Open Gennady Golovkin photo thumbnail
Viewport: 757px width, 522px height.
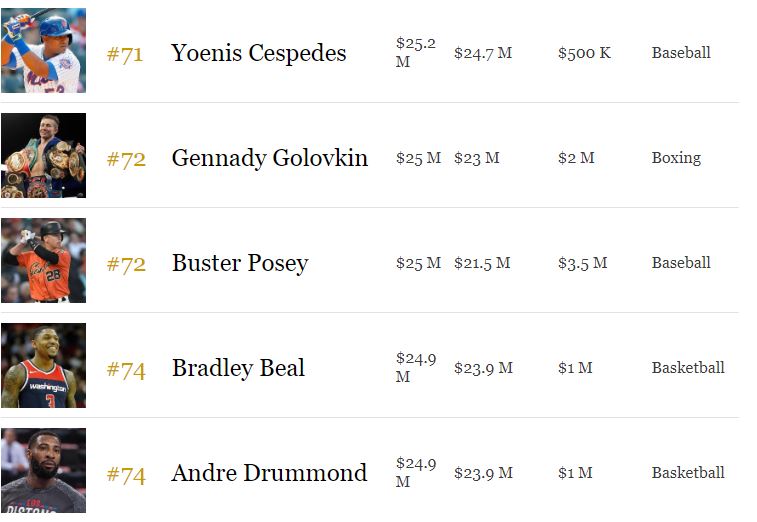pos(43,155)
